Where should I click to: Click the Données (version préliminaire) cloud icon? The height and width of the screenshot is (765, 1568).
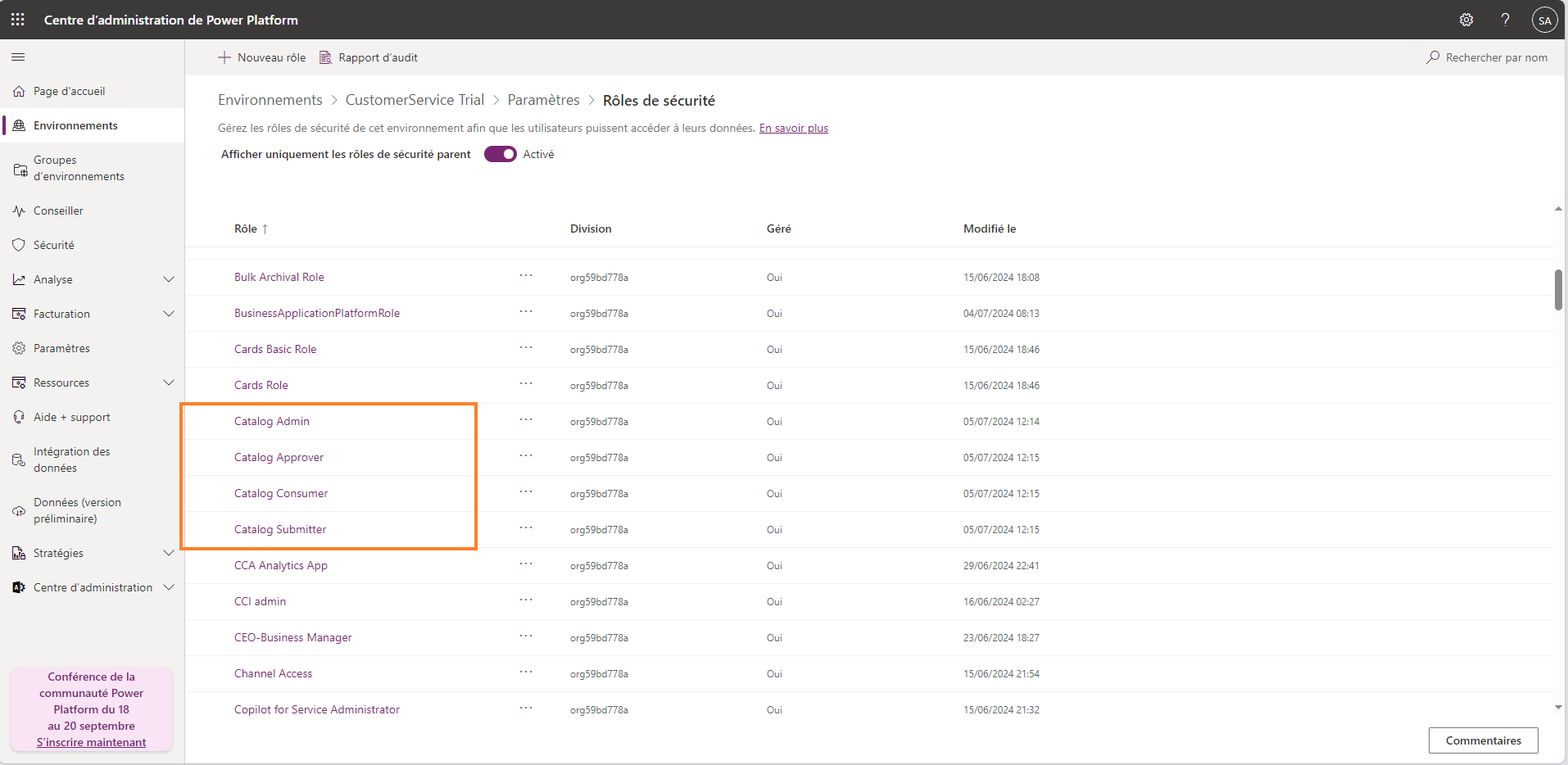19,511
